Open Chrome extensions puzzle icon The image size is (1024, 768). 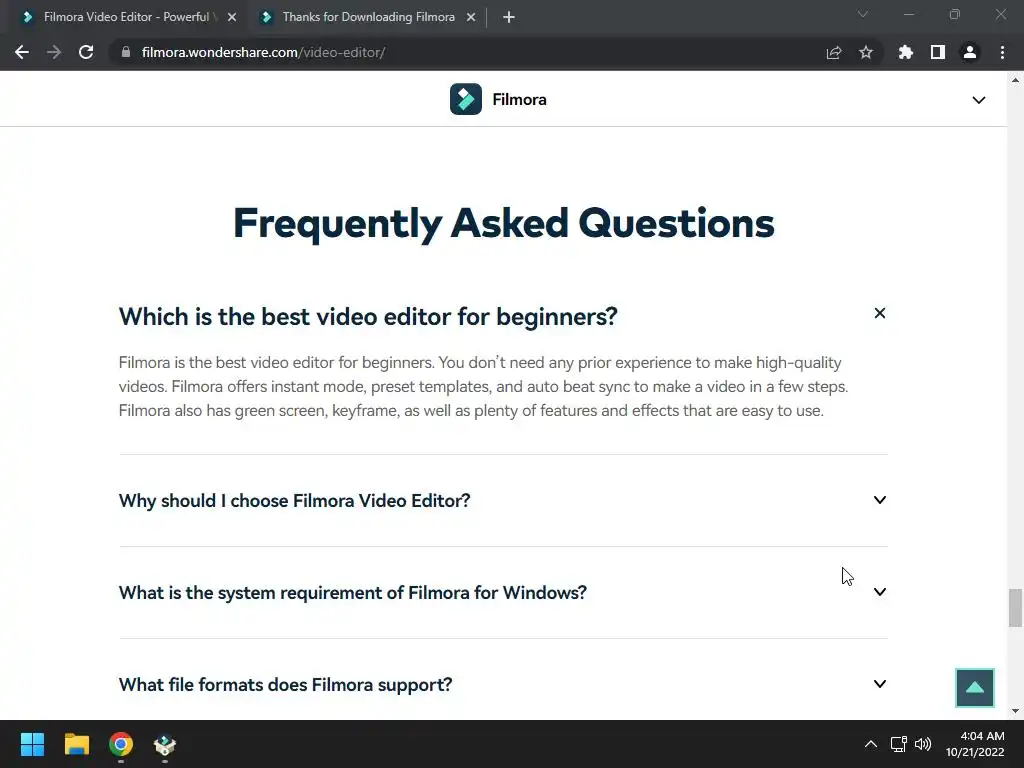point(905,52)
